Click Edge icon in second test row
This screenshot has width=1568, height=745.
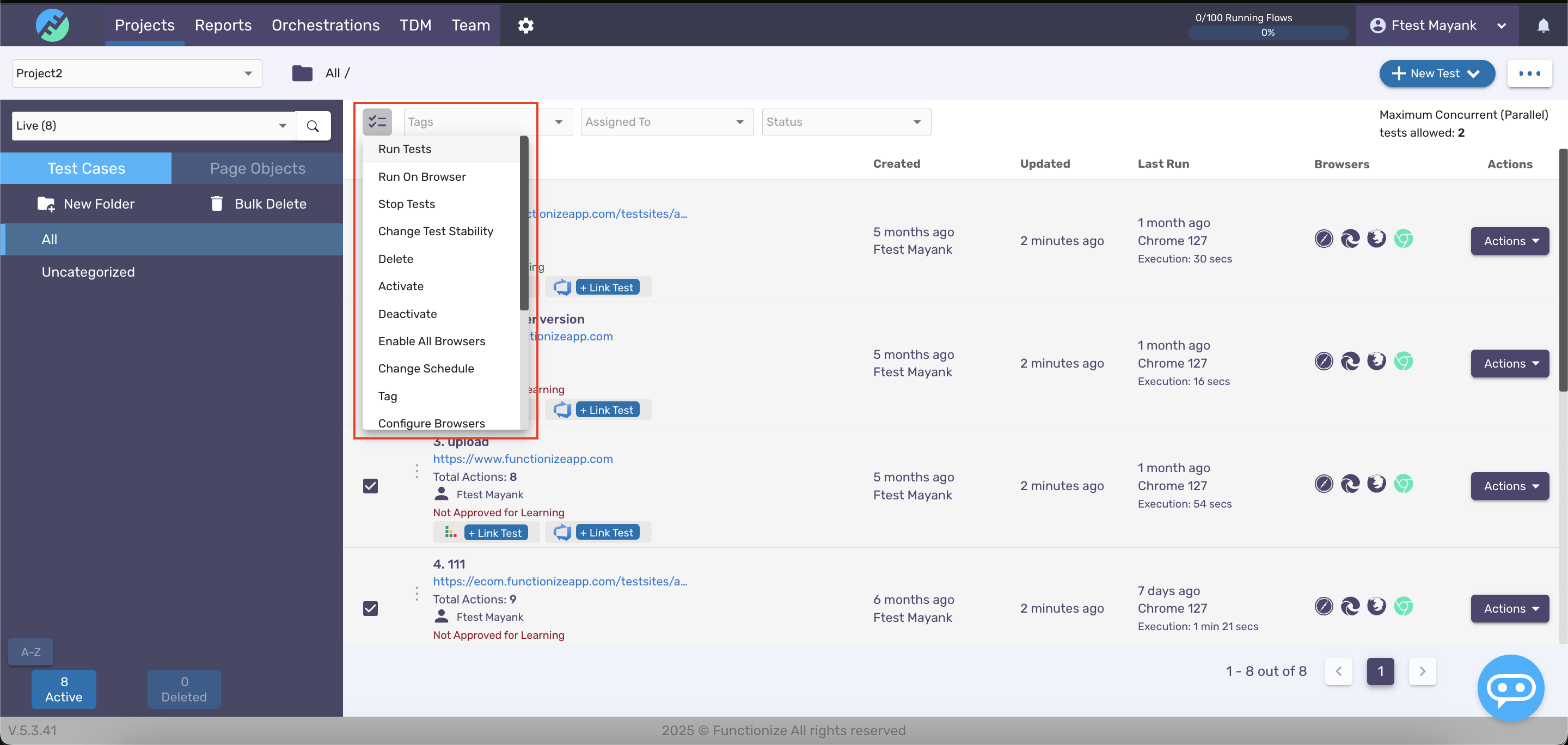point(1350,362)
